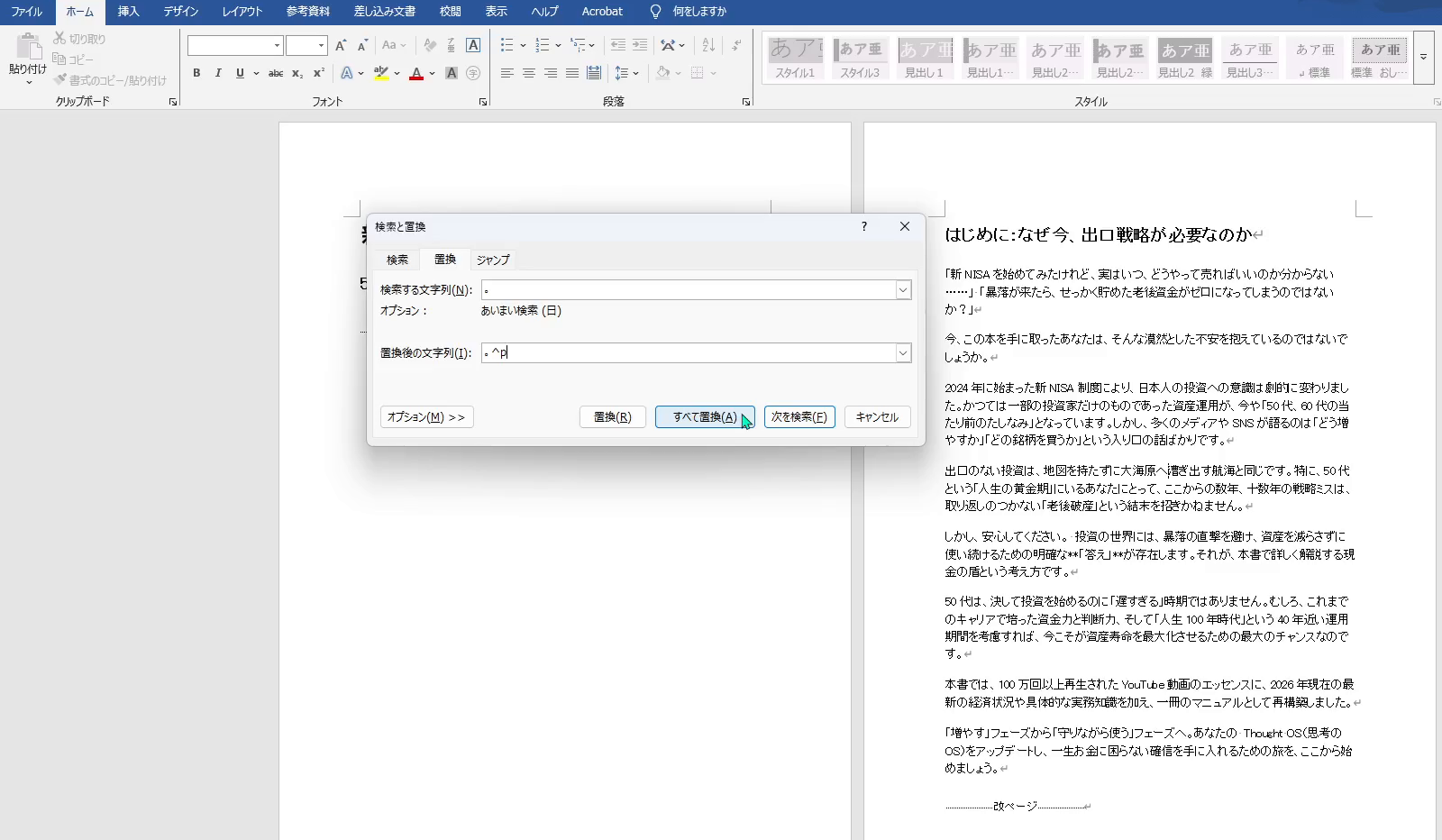The width and height of the screenshot is (1442, 840).
Task: Toggle character shading (gray A)
Action: coord(452,73)
